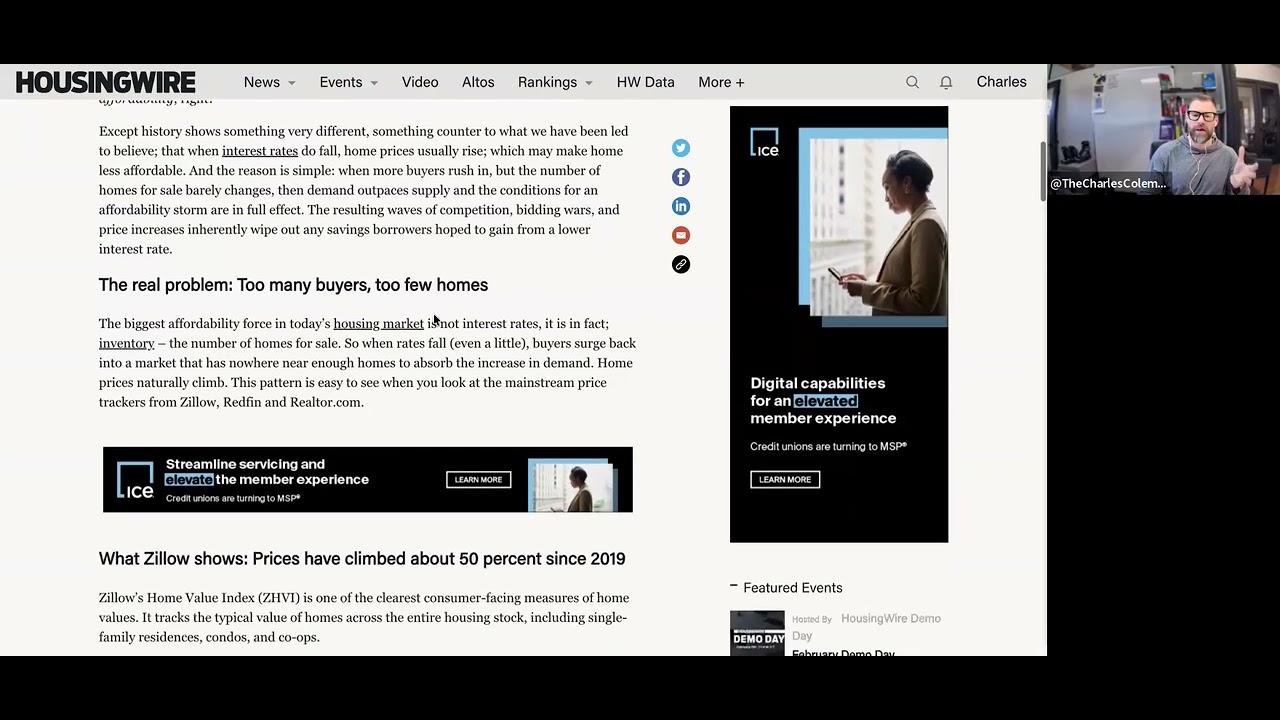This screenshot has height=720, width=1280.
Task: Open the Charles account menu
Action: pyautogui.click(x=1001, y=82)
